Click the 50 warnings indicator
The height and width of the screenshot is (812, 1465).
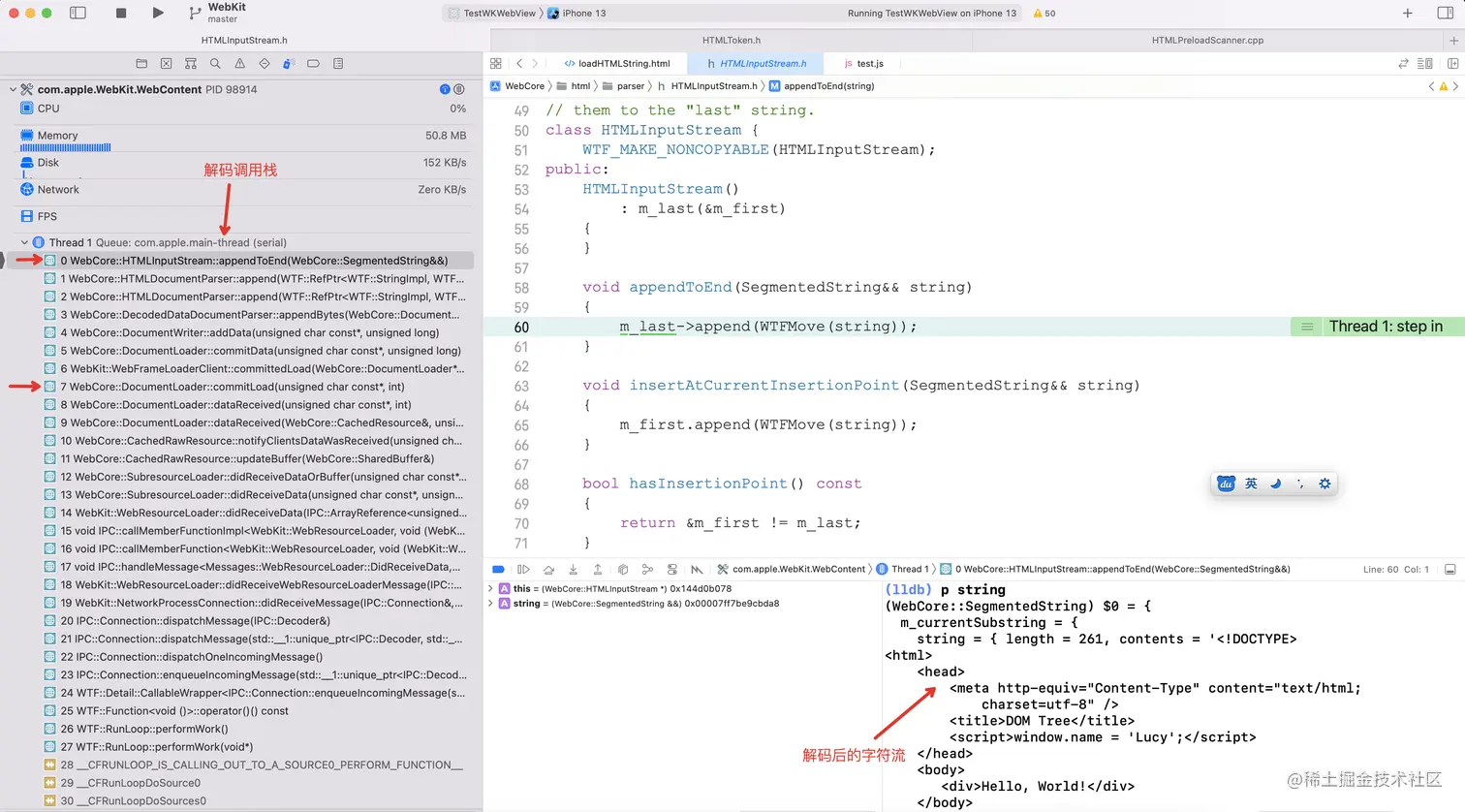1044,14
